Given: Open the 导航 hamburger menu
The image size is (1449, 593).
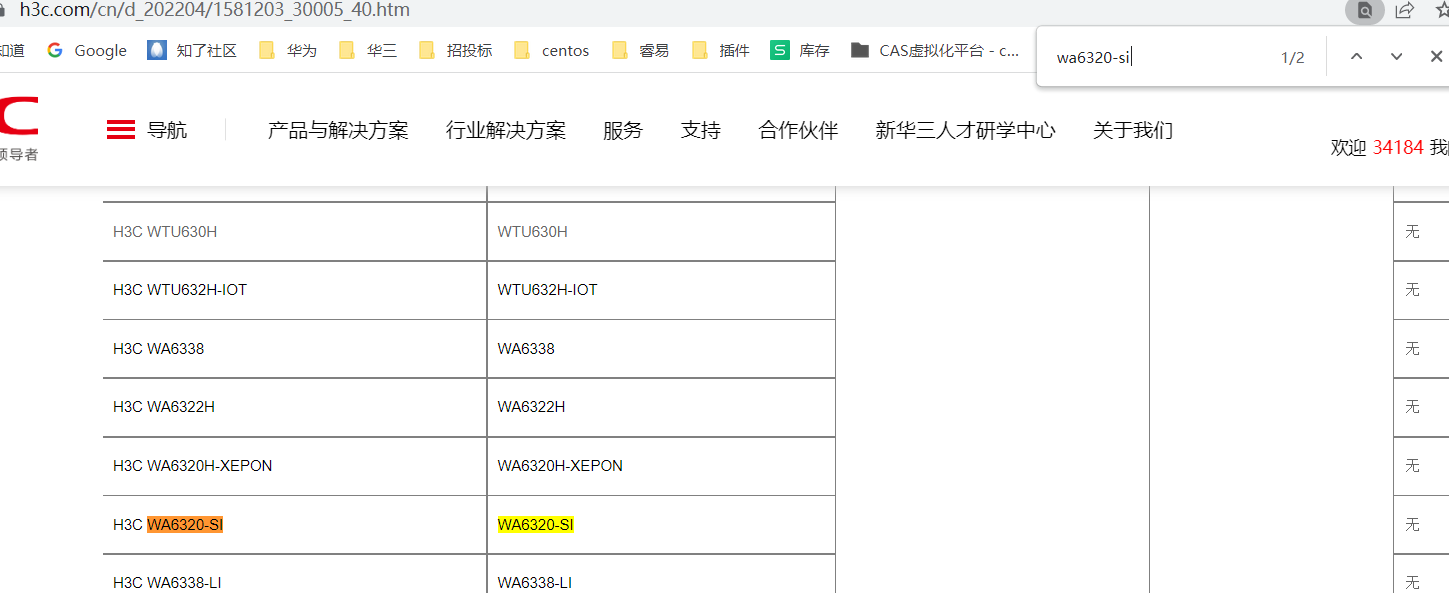Looking at the screenshot, I should (147, 130).
